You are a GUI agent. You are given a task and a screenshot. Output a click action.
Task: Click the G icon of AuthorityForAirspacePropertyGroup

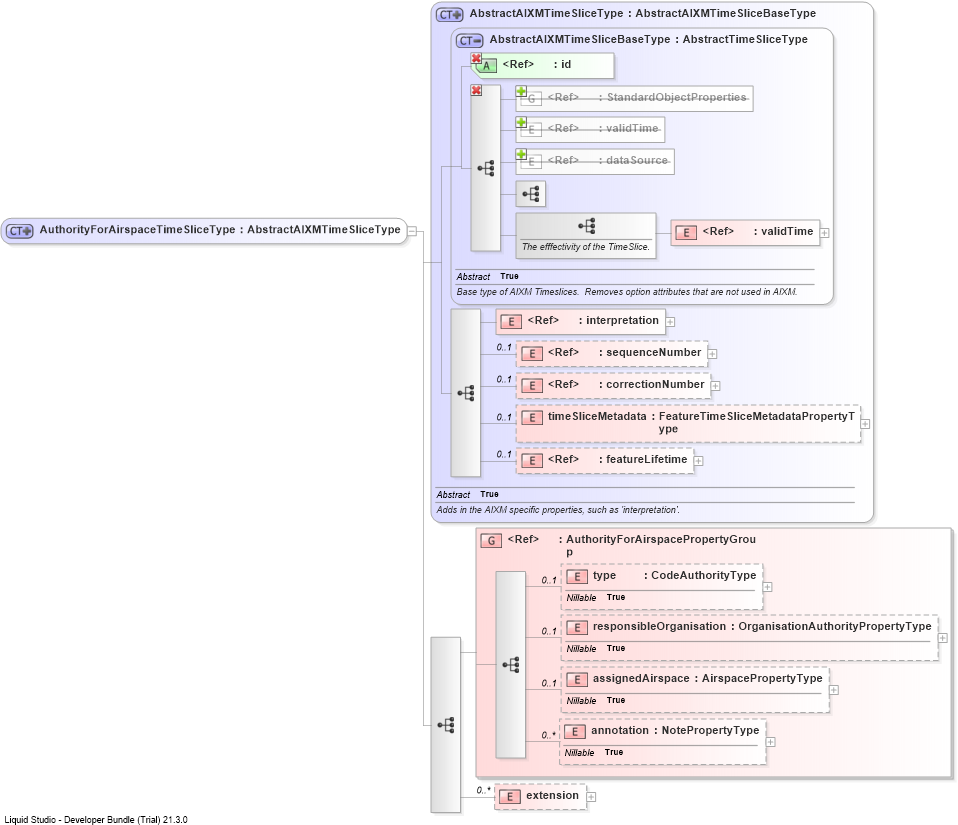(x=491, y=541)
